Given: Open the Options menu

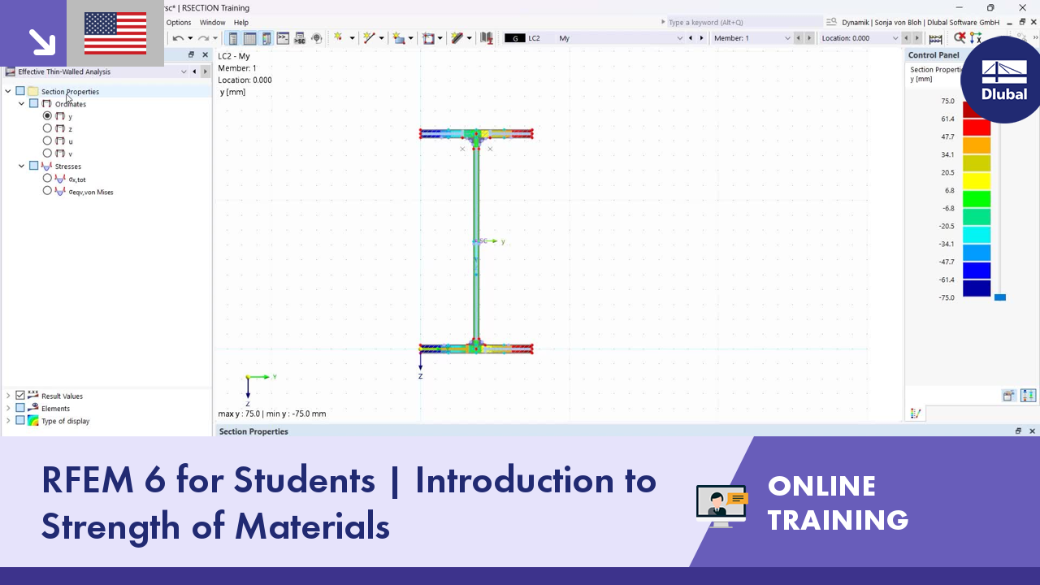Looking at the screenshot, I should point(178,22).
